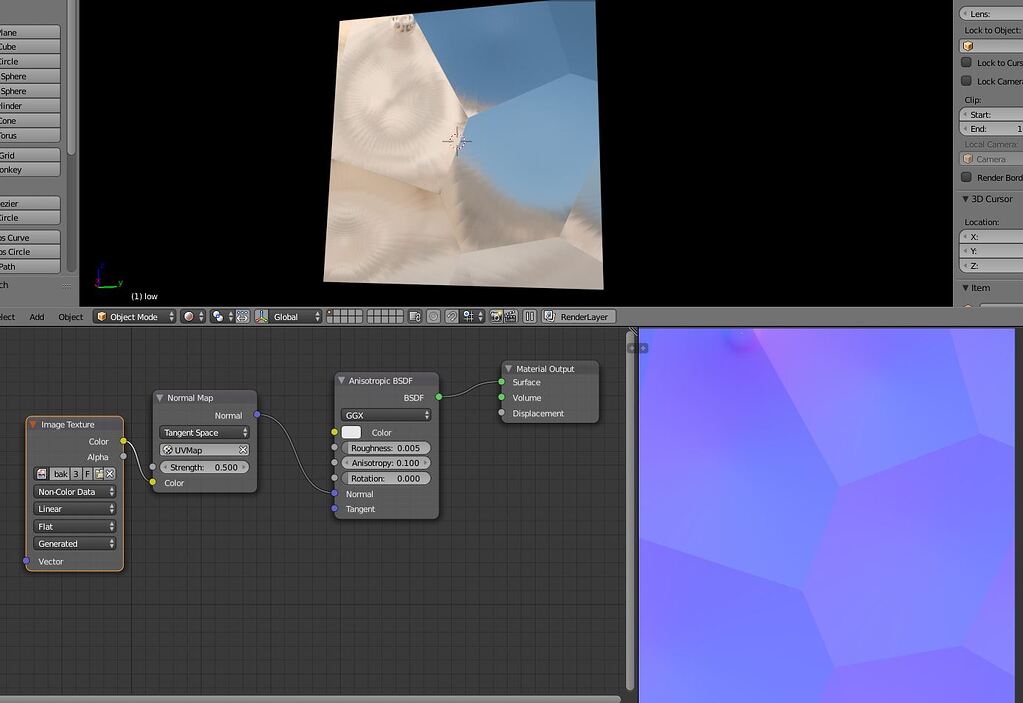Screen dimensions: 1023x703
Task: Click the Lock to Object cube icon
Action: pos(968,46)
